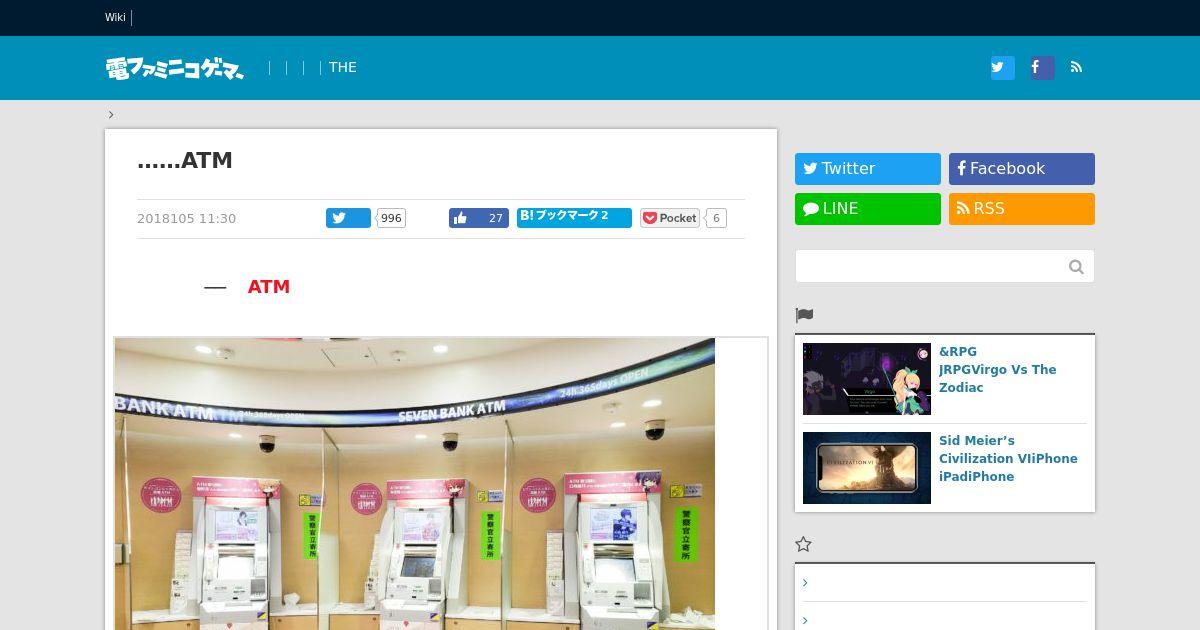Image resolution: width=1200 pixels, height=630 pixels.
Task: Open the JRPG Virgo Vs The Zodiac article link
Action: [998, 370]
